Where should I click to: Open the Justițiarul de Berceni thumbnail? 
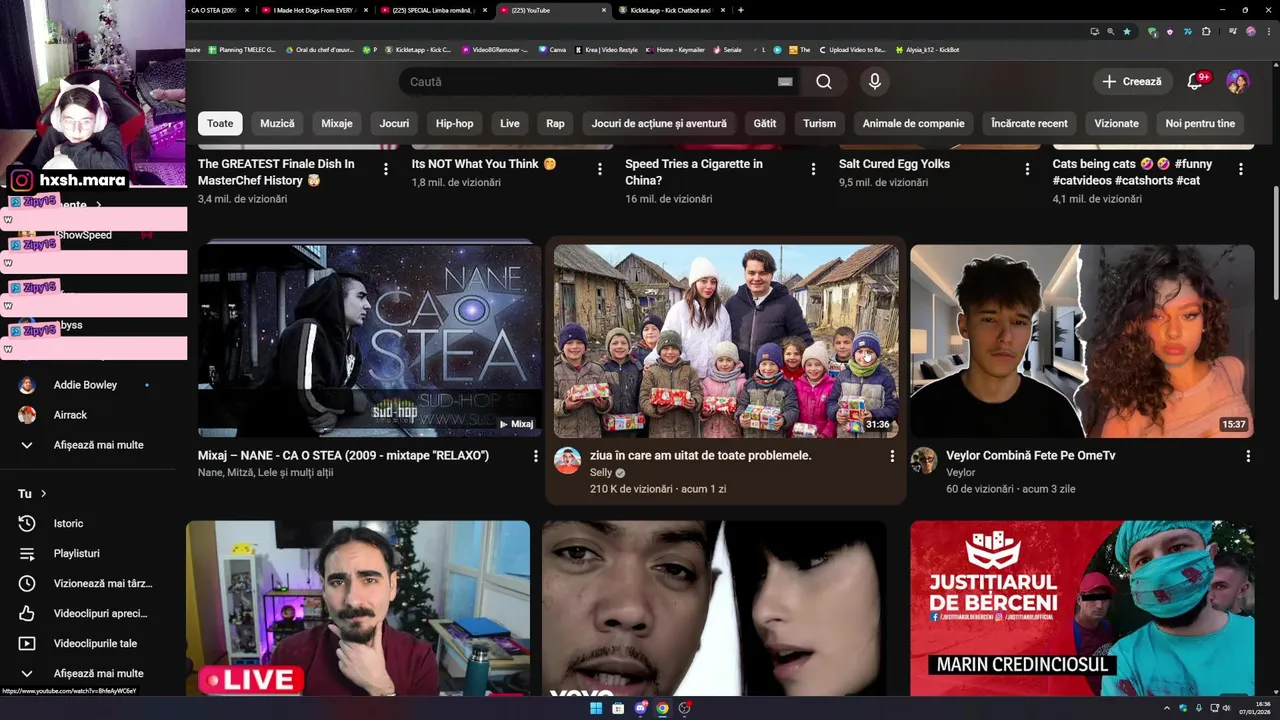(x=1082, y=608)
